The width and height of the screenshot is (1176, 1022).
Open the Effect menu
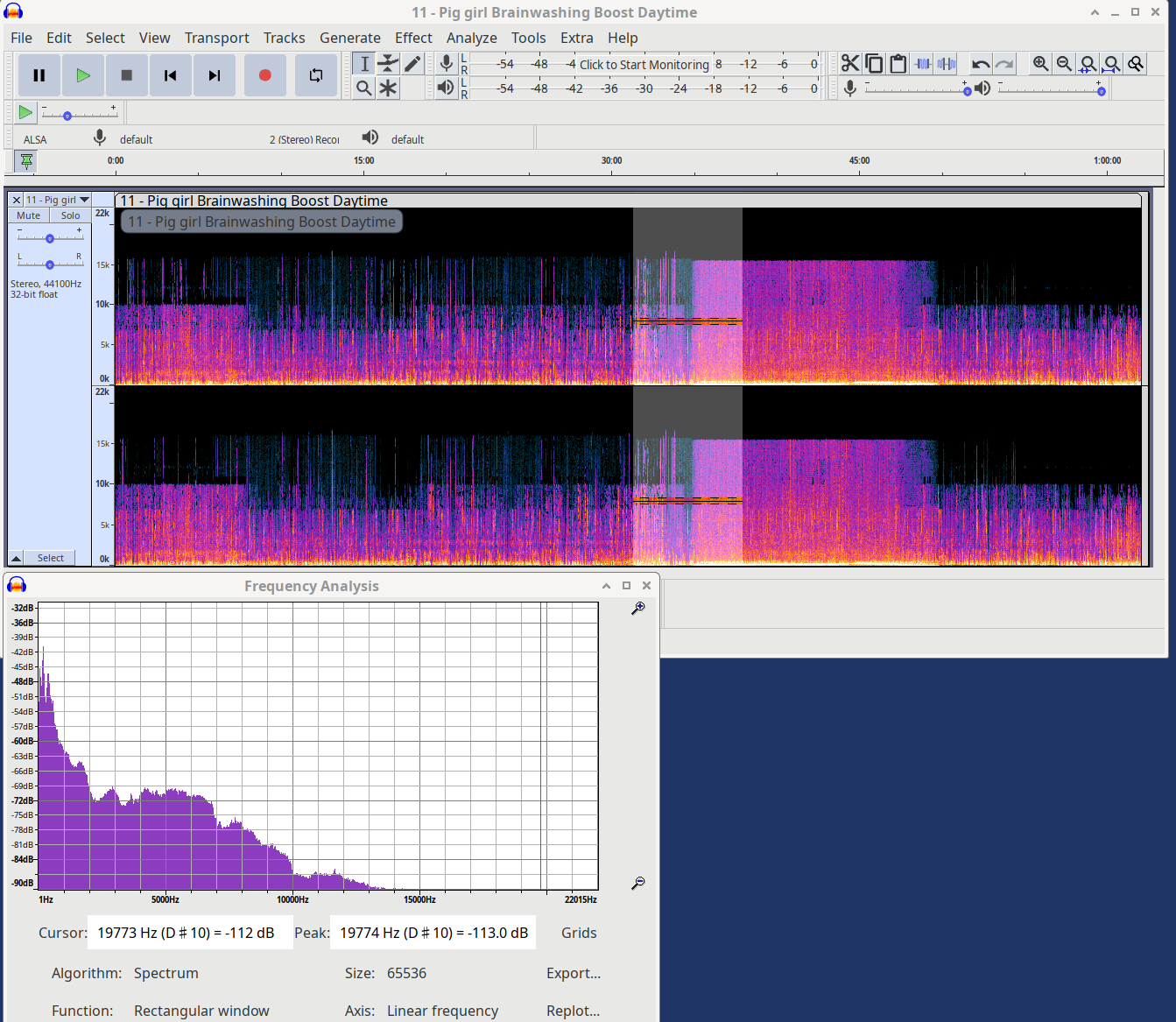pyautogui.click(x=413, y=38)
